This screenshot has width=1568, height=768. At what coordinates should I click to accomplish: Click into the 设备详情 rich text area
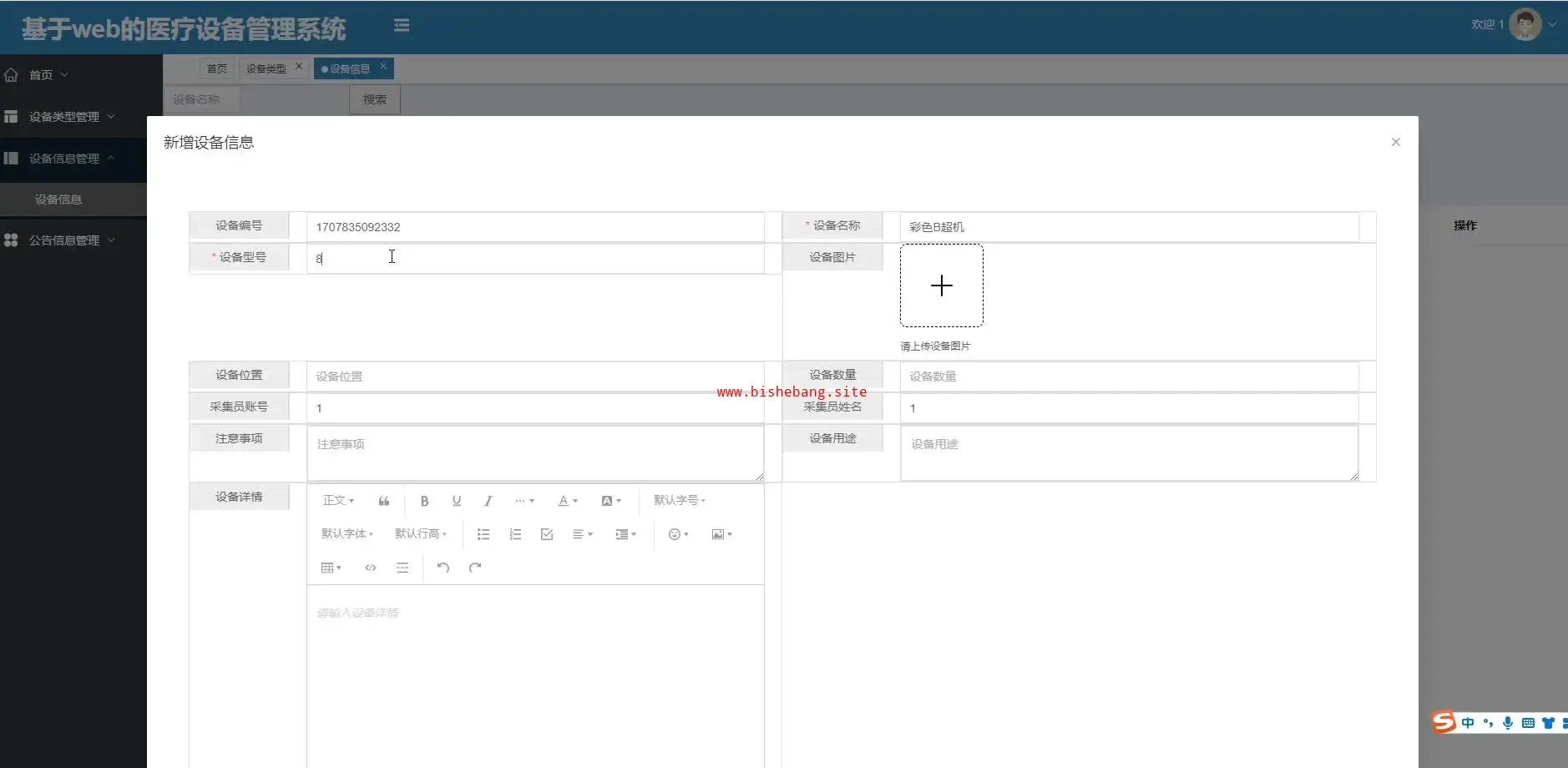(535, 676)
